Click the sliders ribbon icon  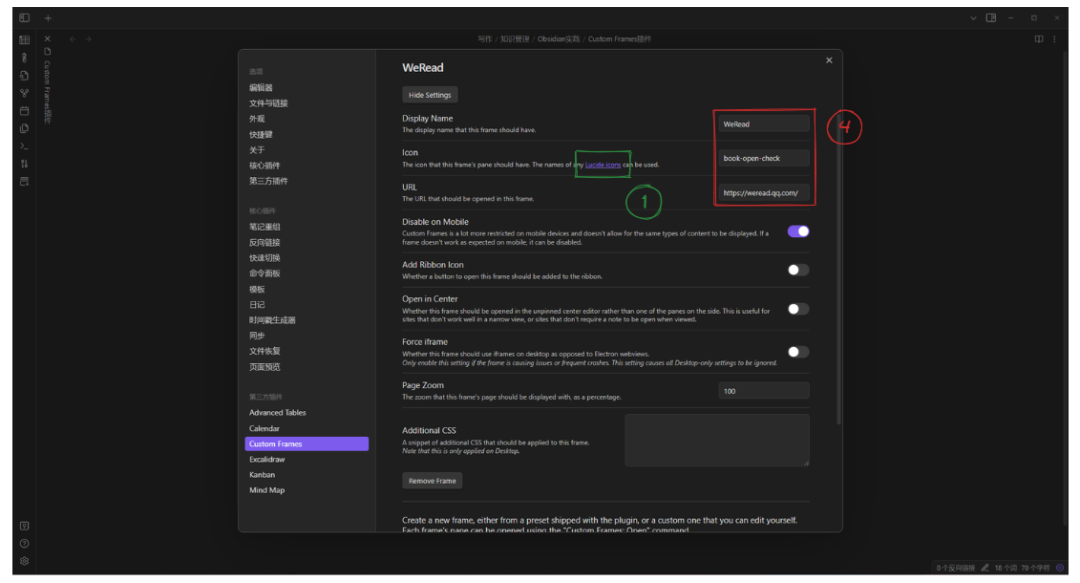(x=24, y=164)
